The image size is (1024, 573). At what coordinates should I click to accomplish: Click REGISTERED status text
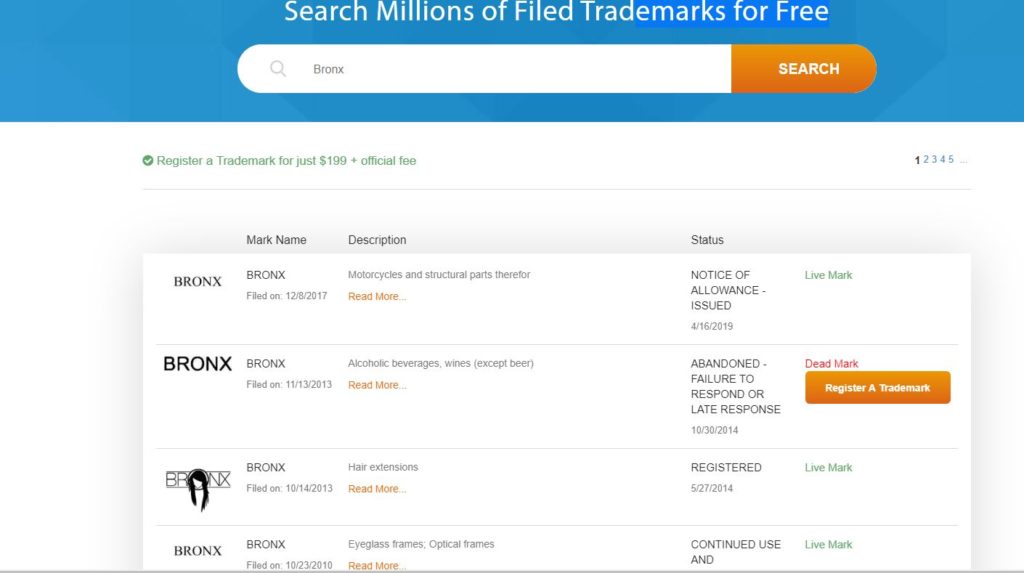726,467
